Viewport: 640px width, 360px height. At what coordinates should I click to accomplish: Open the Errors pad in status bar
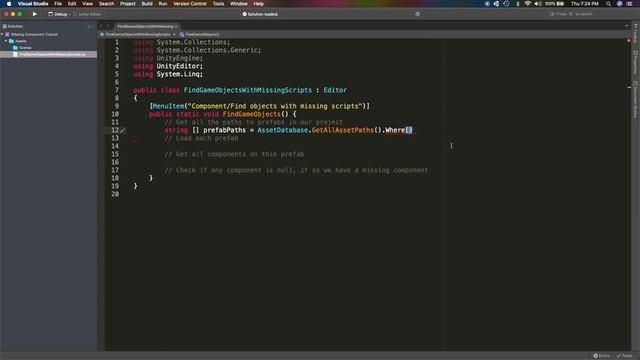602,356
